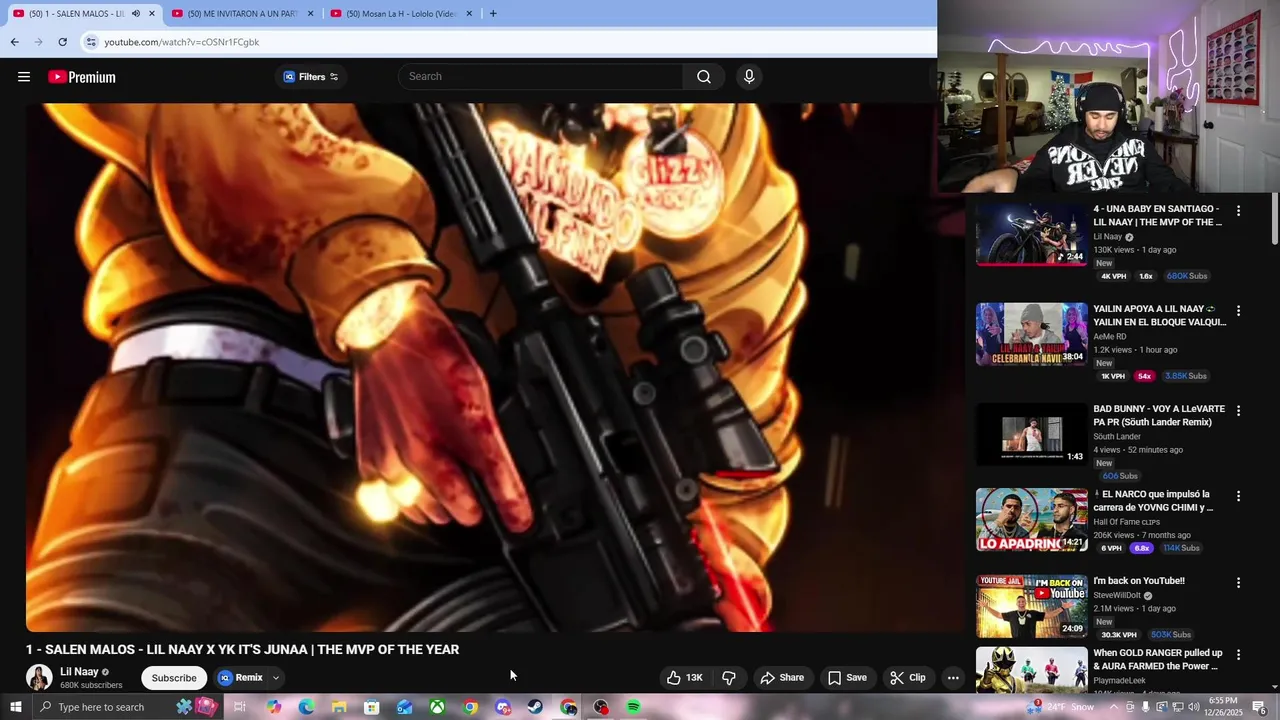Toggle the system volume speaker icon

[x=1194, y=707]
